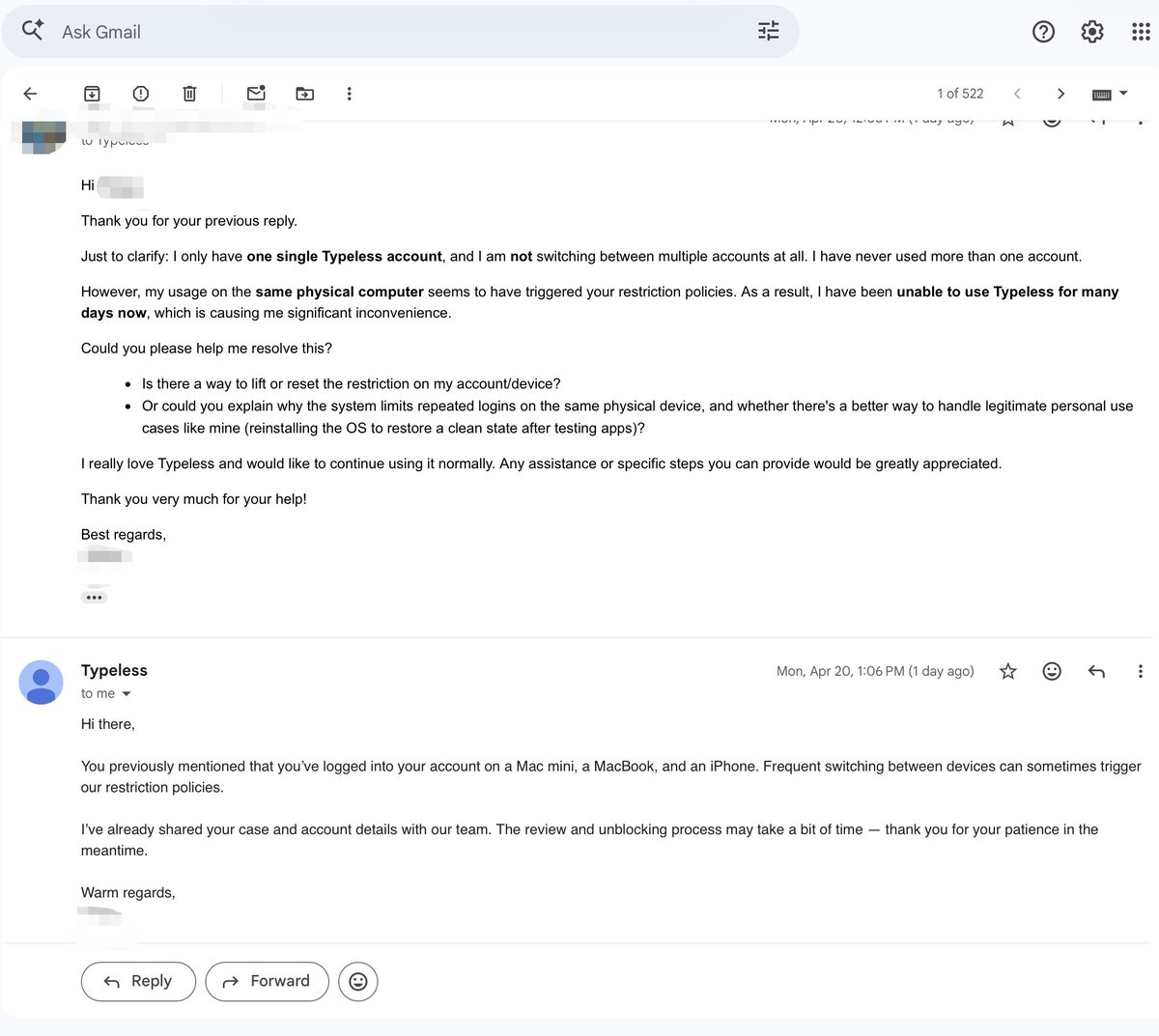Click the Typeless sender name
1159x1036 pixels.
point(114,670)
